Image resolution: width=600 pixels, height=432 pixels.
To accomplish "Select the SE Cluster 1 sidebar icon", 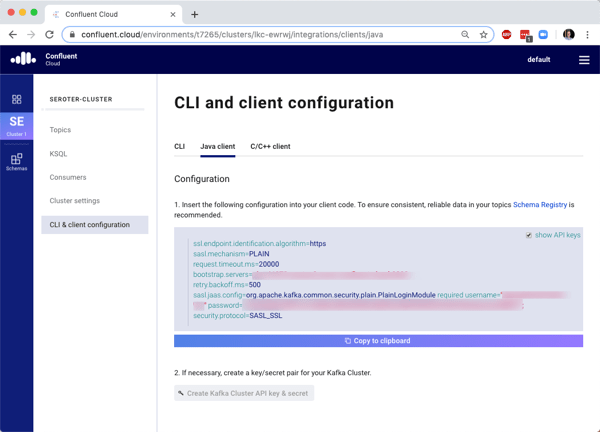I will point(16,125).
